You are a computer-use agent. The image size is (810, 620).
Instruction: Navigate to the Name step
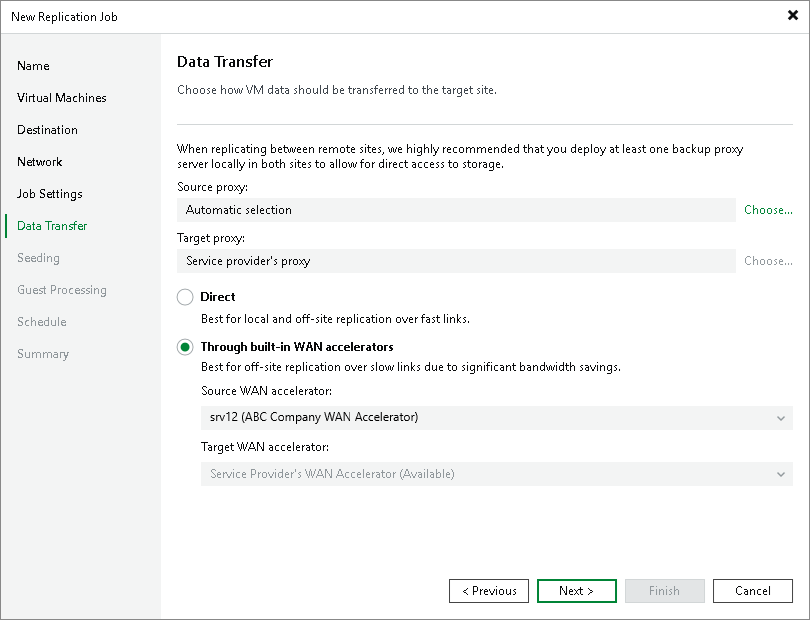(x=33, y=66)
